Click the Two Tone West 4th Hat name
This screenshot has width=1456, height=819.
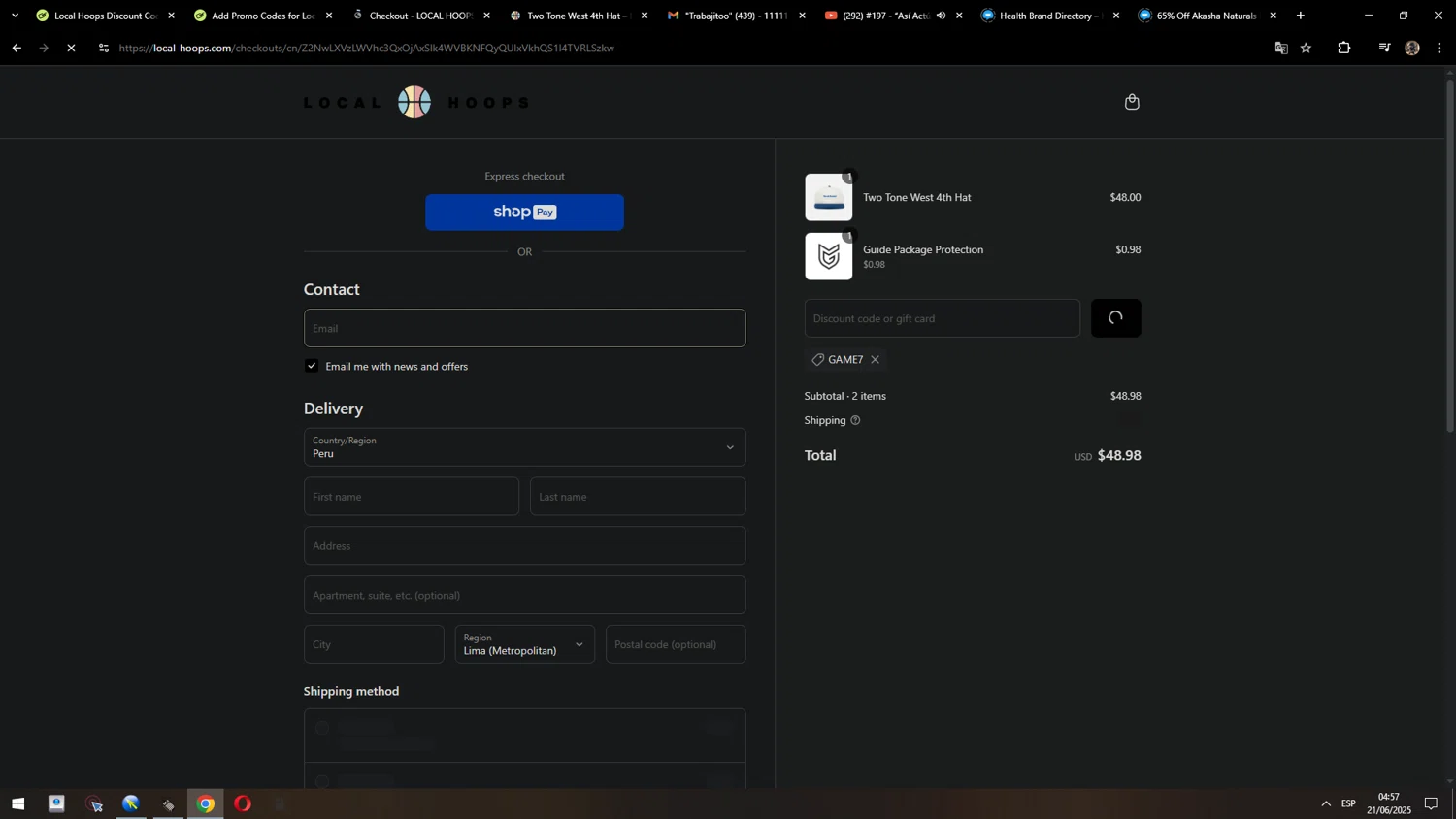click(917, 197)
